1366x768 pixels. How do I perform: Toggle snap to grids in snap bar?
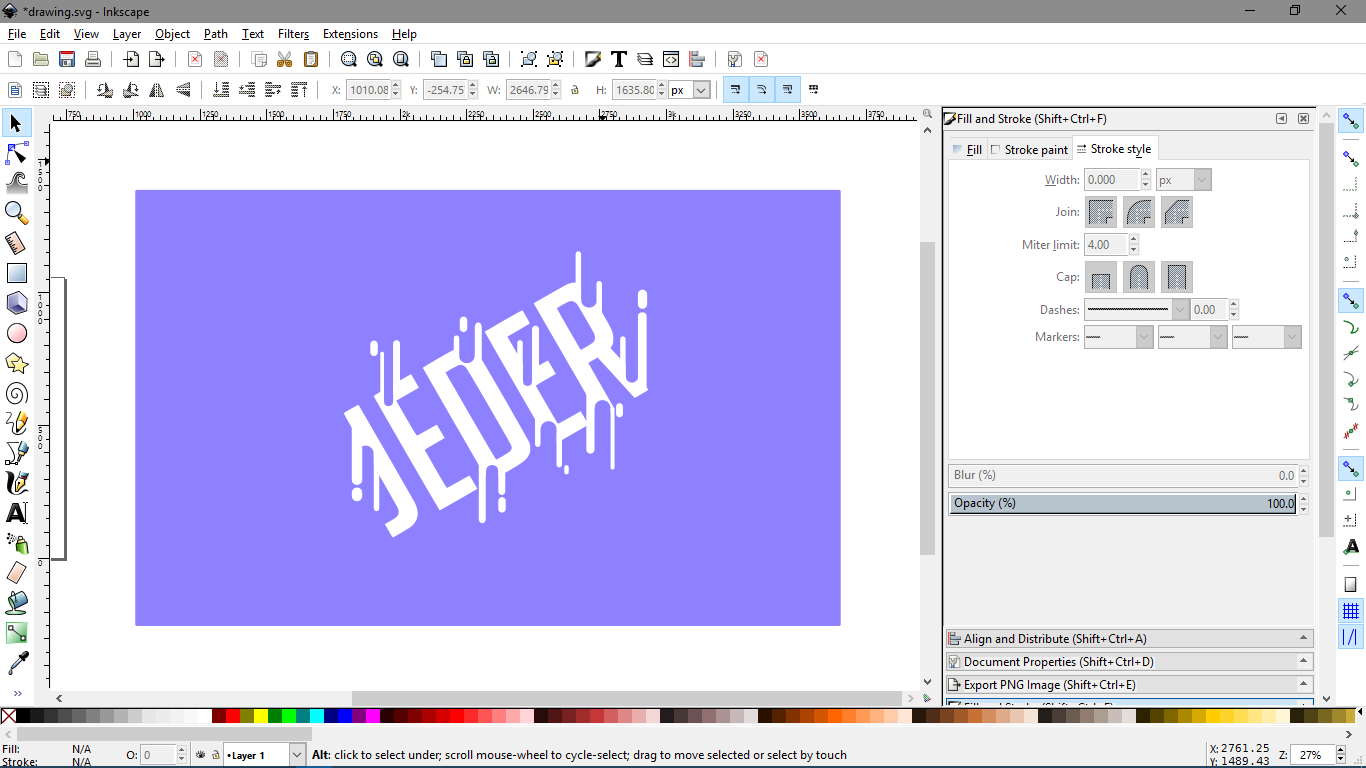tap(1351, 611)
